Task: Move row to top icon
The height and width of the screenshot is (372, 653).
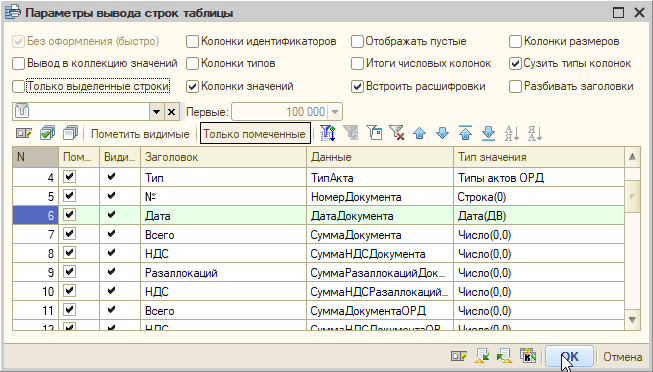Action: click(466, 134)
